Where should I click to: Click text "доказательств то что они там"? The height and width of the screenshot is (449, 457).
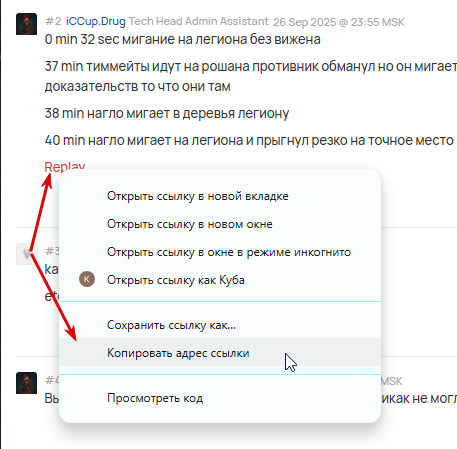pos(137,86)
